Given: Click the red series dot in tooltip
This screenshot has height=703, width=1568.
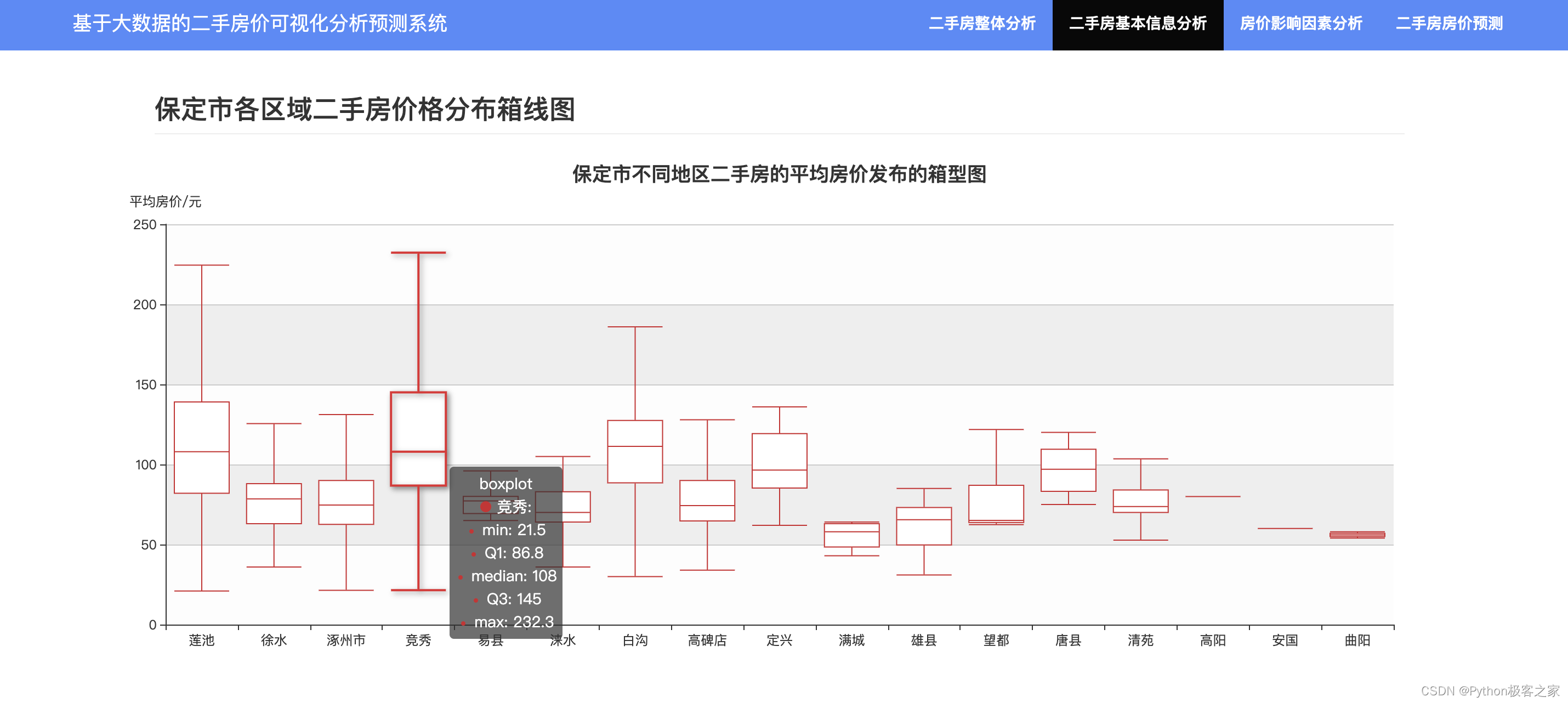Looking at the screenshot, I should click(x=485, y=506).
